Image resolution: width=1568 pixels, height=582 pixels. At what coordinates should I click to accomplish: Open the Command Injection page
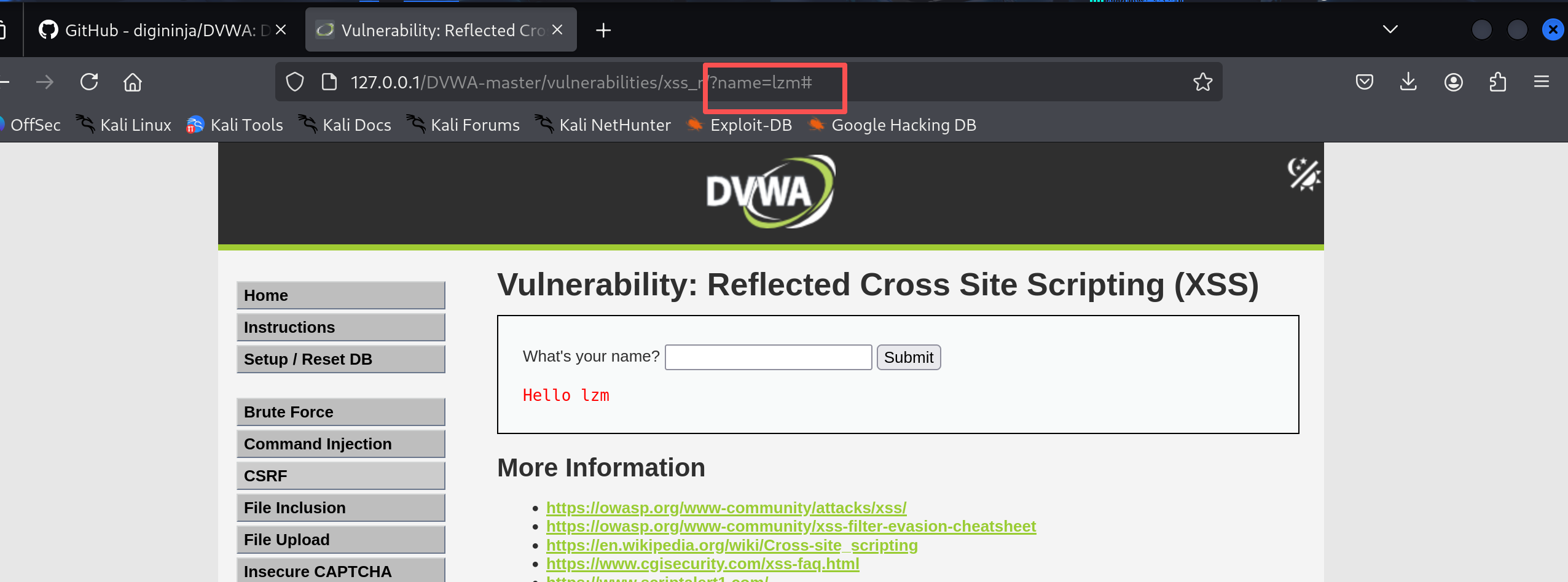[x=340, y=444]
